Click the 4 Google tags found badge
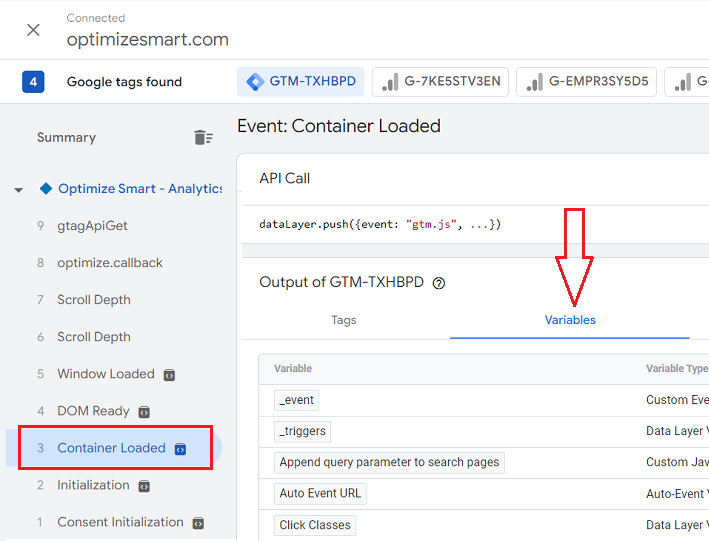This screenshot has height=541, width=709. click(x=33, y=82)
